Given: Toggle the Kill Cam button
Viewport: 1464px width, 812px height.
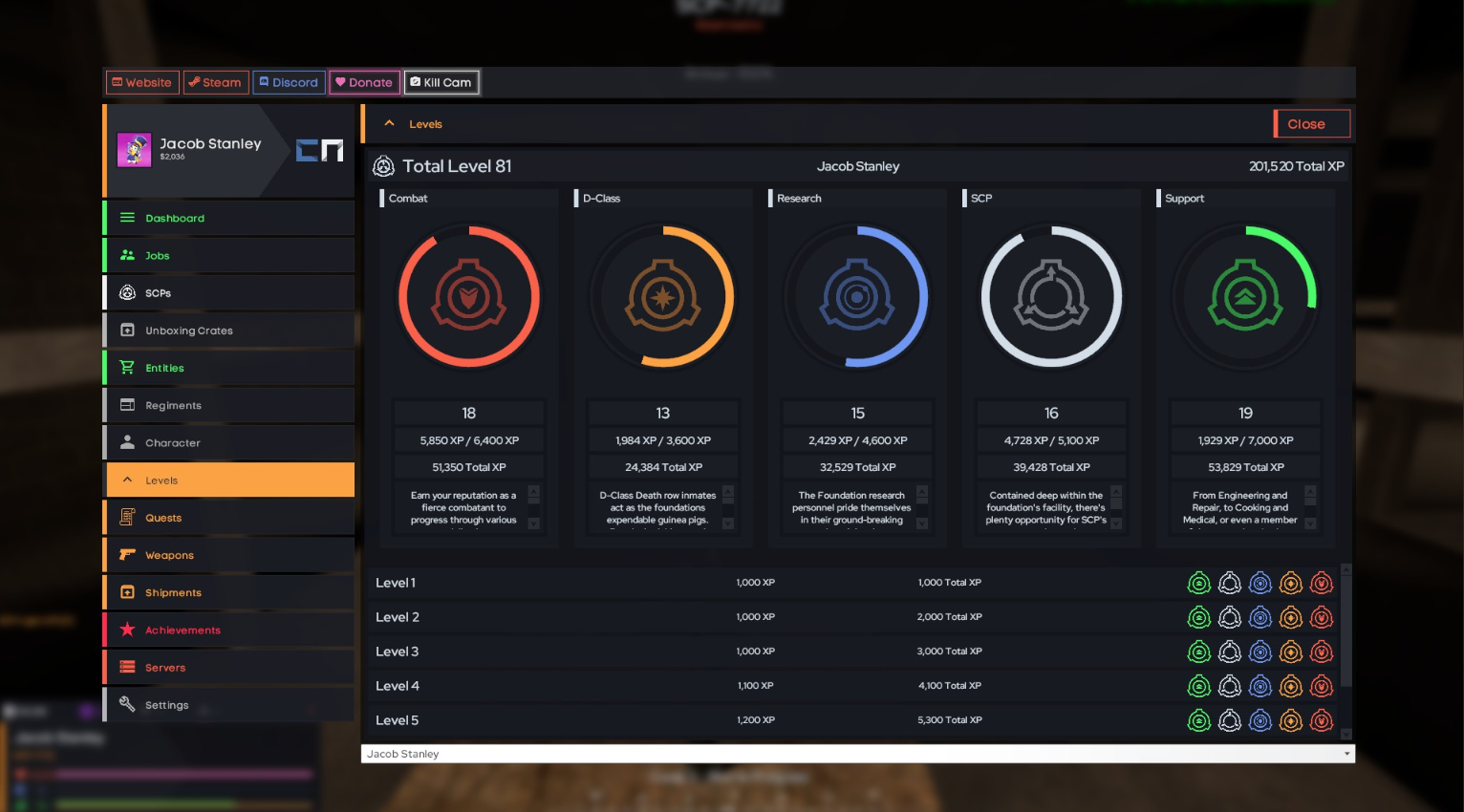Looking at the screenshot, I should click(441, 82).
